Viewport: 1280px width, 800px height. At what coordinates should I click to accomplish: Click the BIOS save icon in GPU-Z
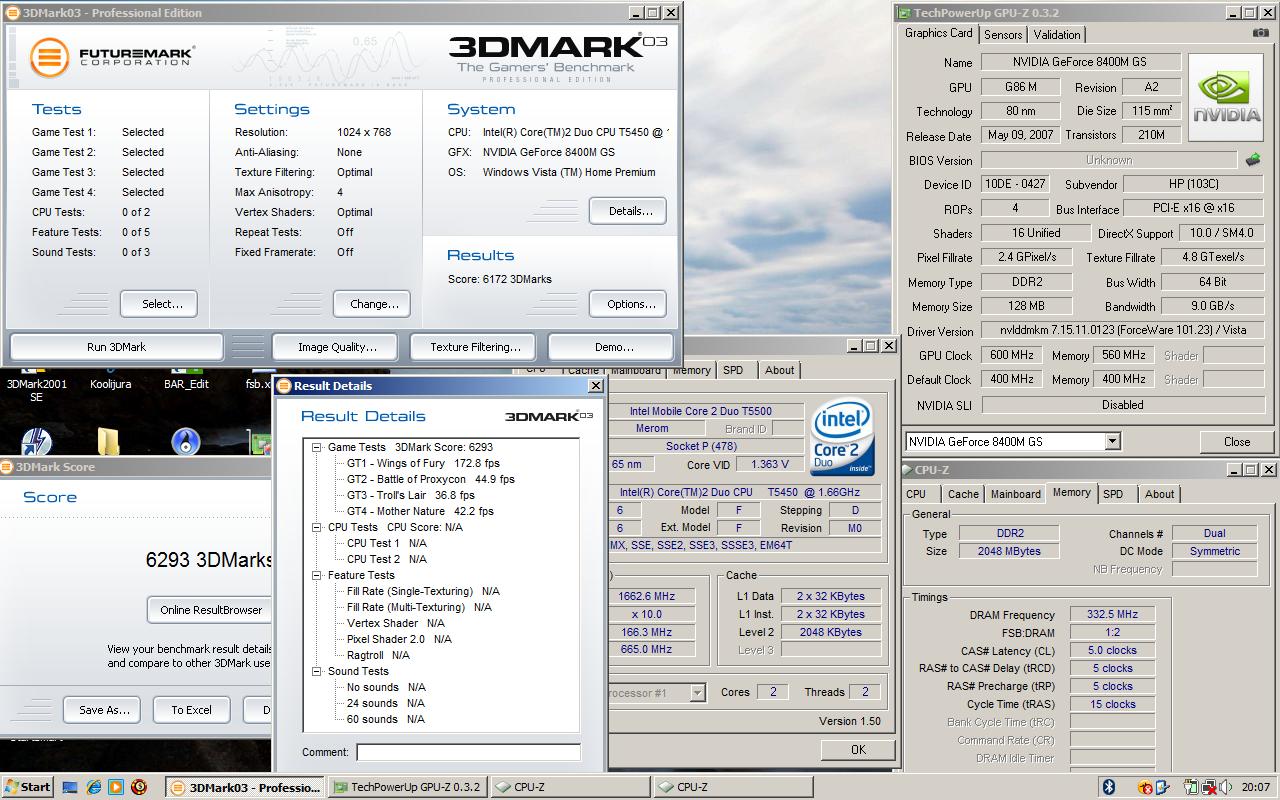1253,159
